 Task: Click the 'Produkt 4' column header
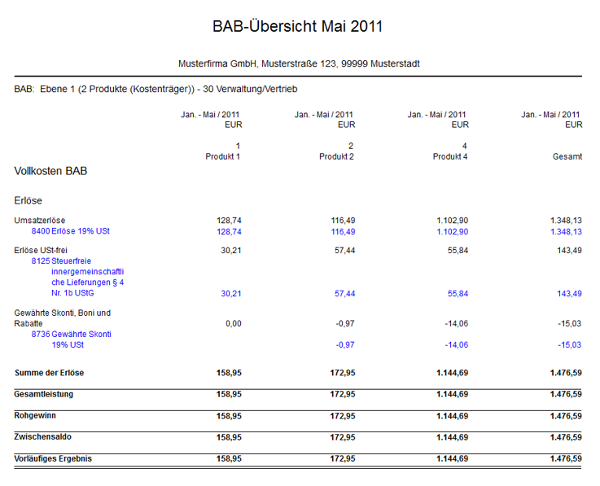(450, 157)
